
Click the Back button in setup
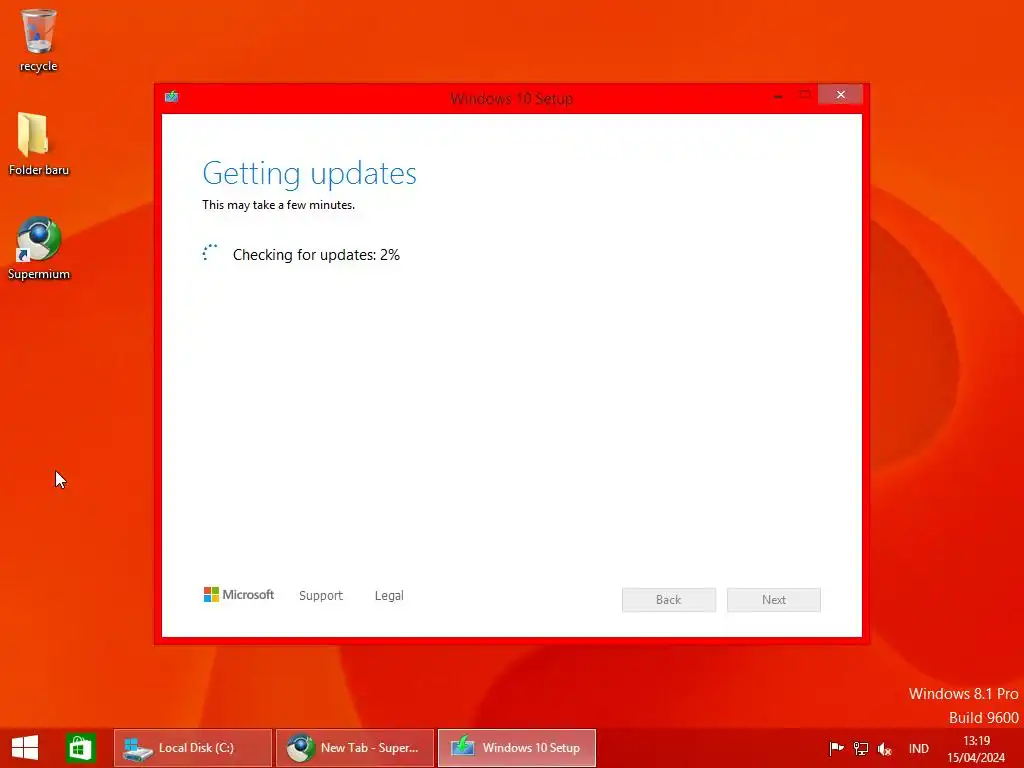coord(669,600)
